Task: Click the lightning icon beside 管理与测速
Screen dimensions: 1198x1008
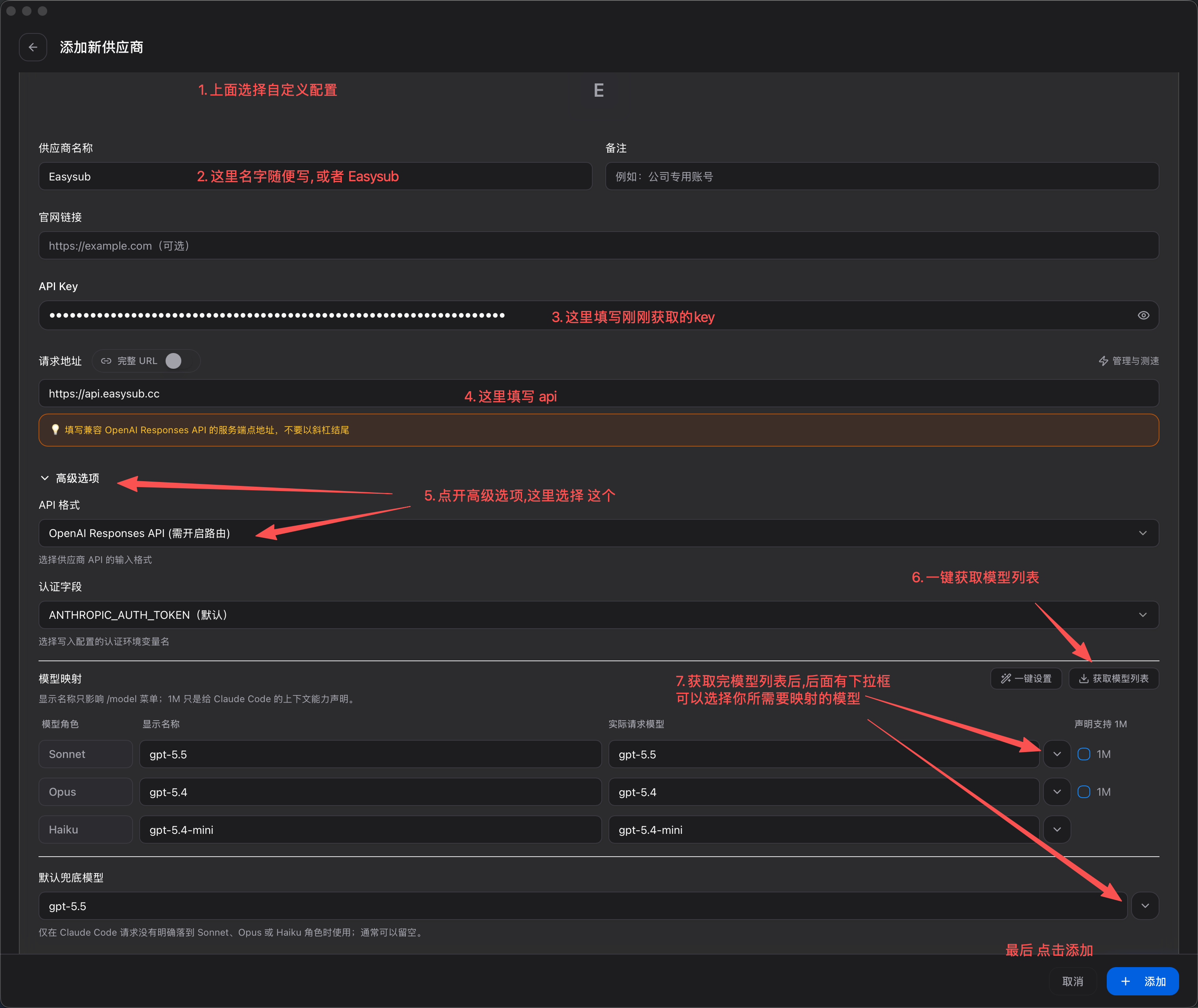Action: 1104,361
